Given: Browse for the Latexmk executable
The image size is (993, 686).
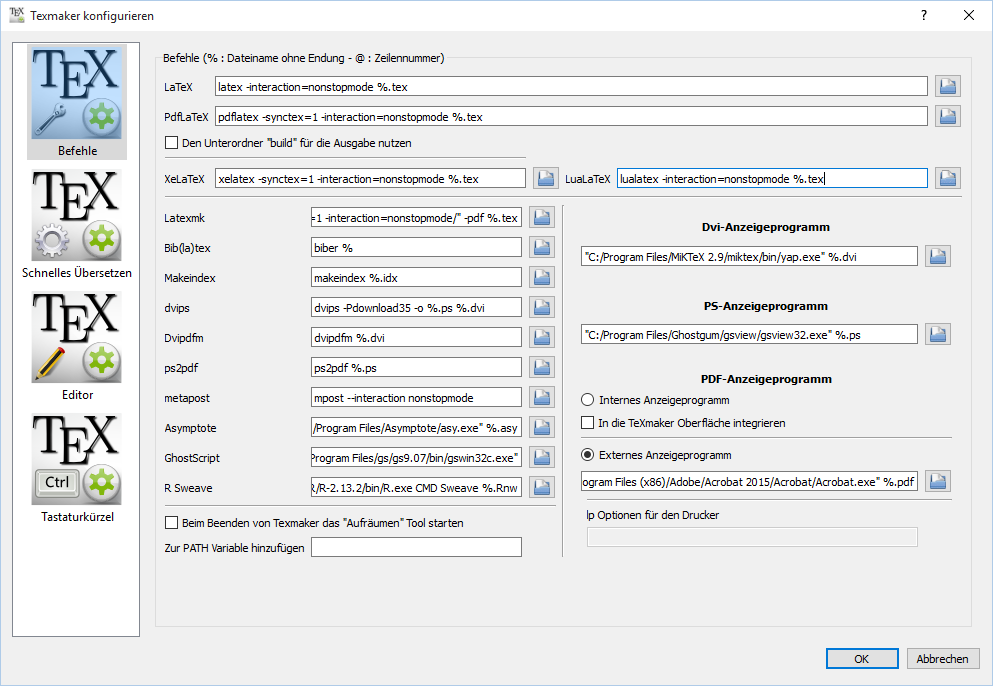Looking at the screenshot, I should (x=541, y=217).
